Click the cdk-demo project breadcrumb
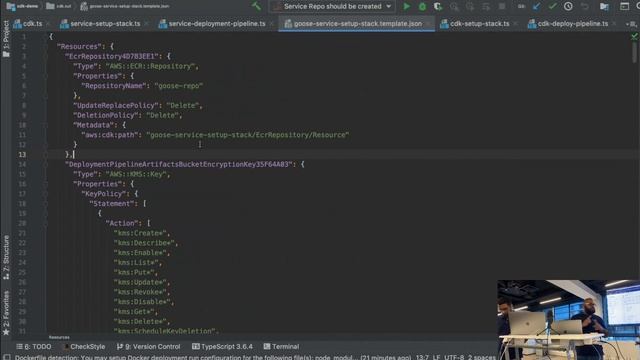This screenshot has width=640, height=360. coord(22,6)
